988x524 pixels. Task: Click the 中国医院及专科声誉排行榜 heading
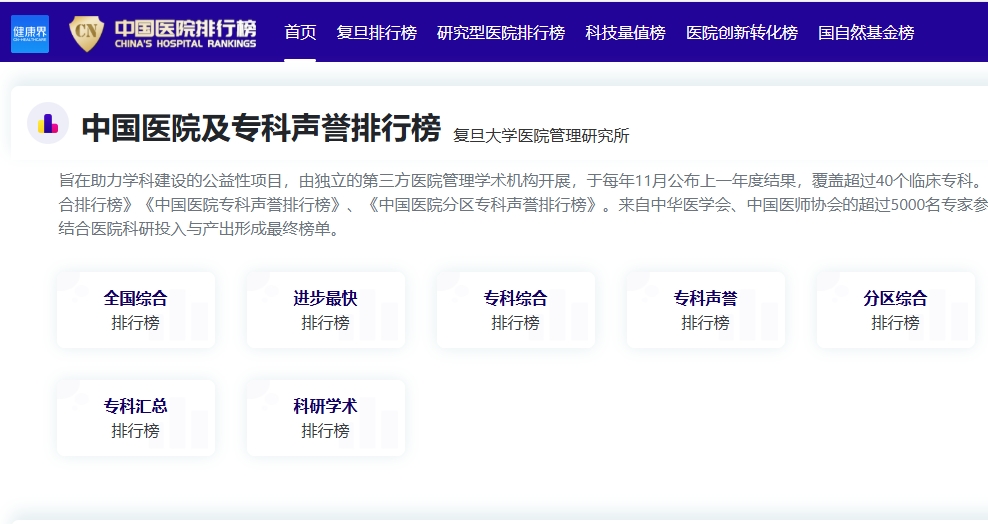point(261,127)
